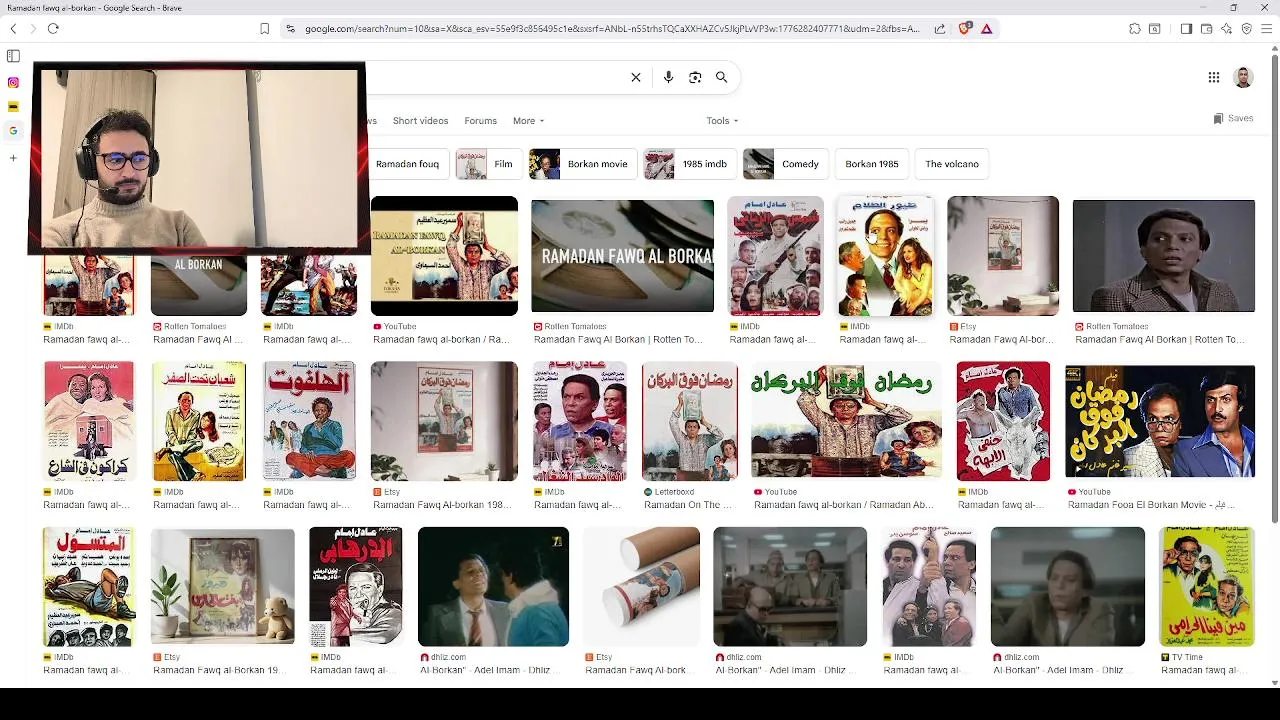
Task: Open Google account profile avatar
Action: click(1243, 77)
